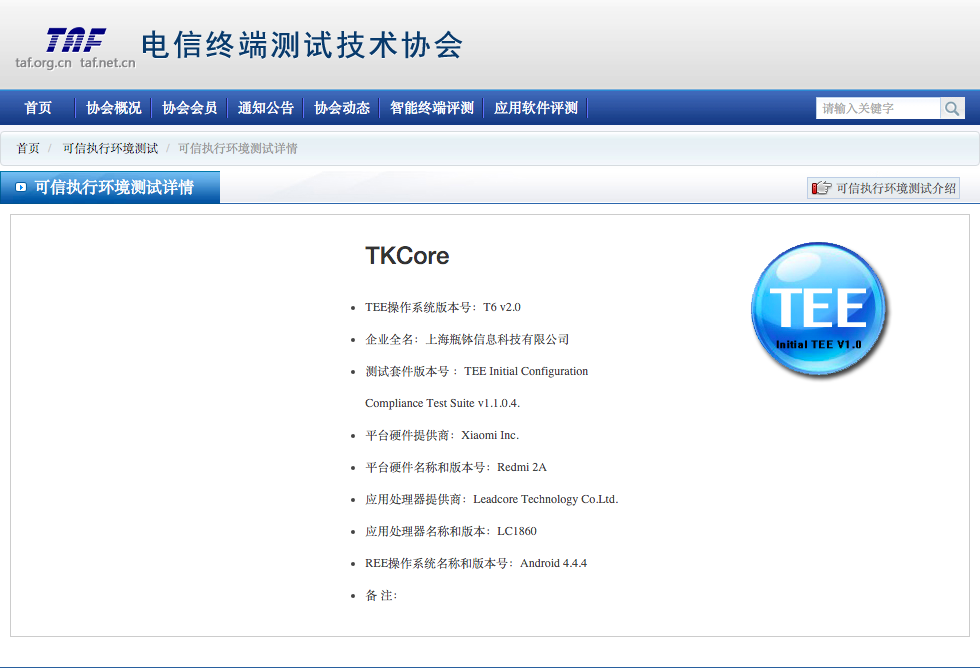980x668 pixels.
Task: Go to 可信执行环境测试 breadcrumb link
Action: tap(110, 148)
